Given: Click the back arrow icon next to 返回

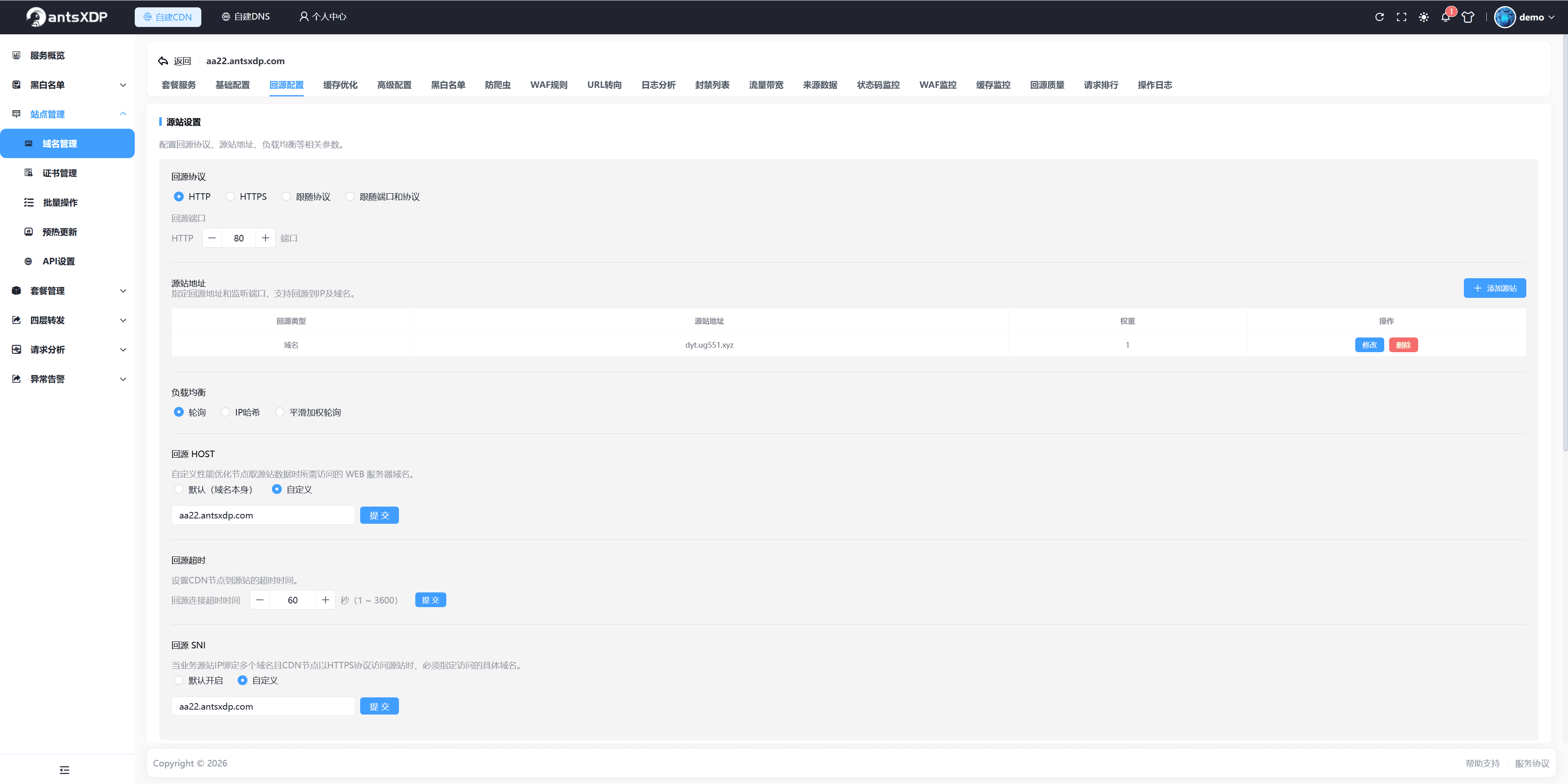Looking at the screenshot, I should tap(163, 61).
